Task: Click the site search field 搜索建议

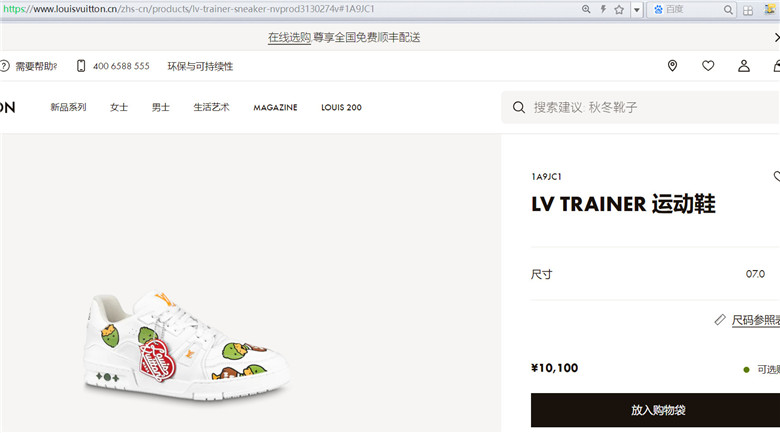Action: [x=641, y=107]
